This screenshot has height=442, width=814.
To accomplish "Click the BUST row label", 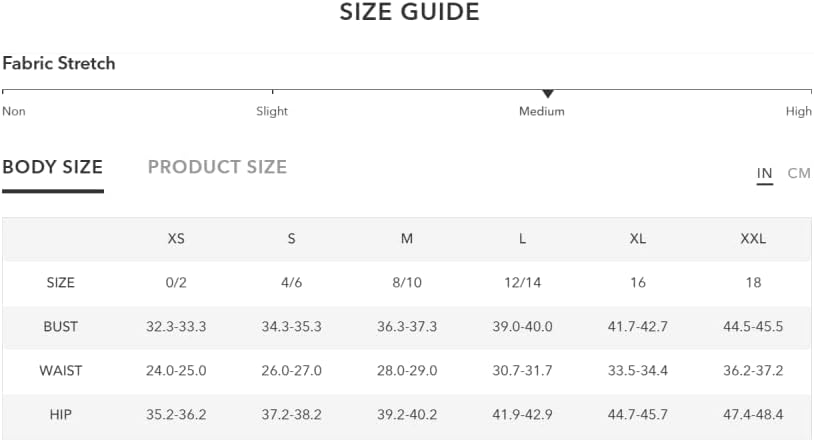I will point(61,327).
